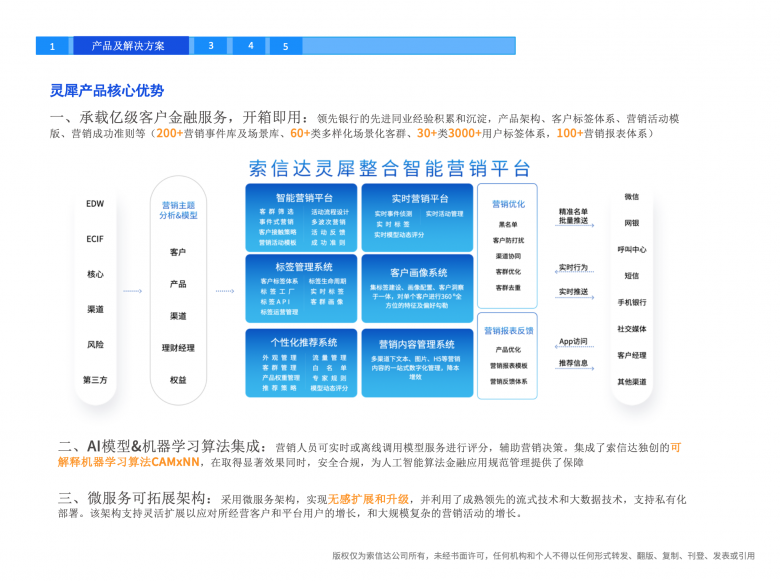Select 社交媒体 in the channel column

tap(632, 329)
